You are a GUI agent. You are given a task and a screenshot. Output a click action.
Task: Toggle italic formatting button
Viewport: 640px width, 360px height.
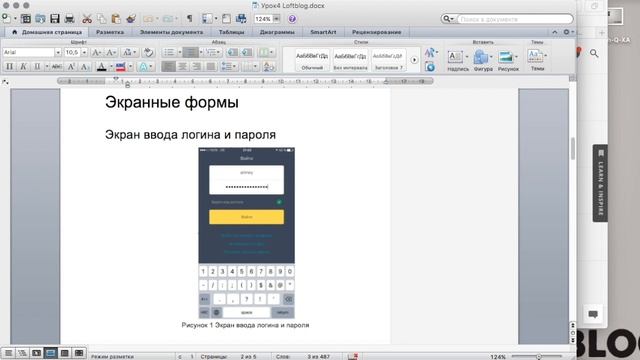(x=23, y=67)
